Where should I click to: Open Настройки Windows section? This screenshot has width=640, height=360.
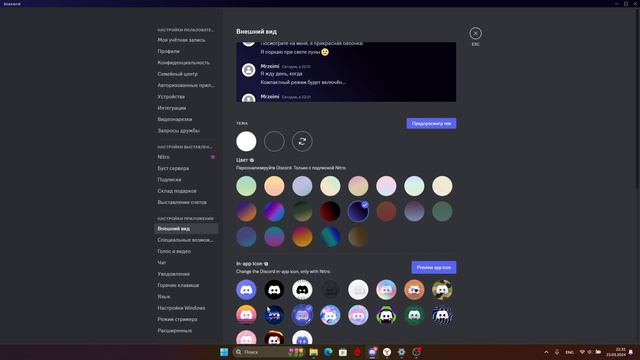pos(186,308)
